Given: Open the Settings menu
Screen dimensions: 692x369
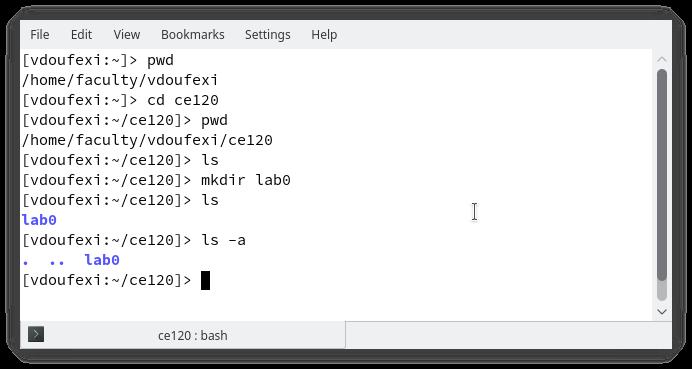Looking at the screenshot, I should point(267,34).
